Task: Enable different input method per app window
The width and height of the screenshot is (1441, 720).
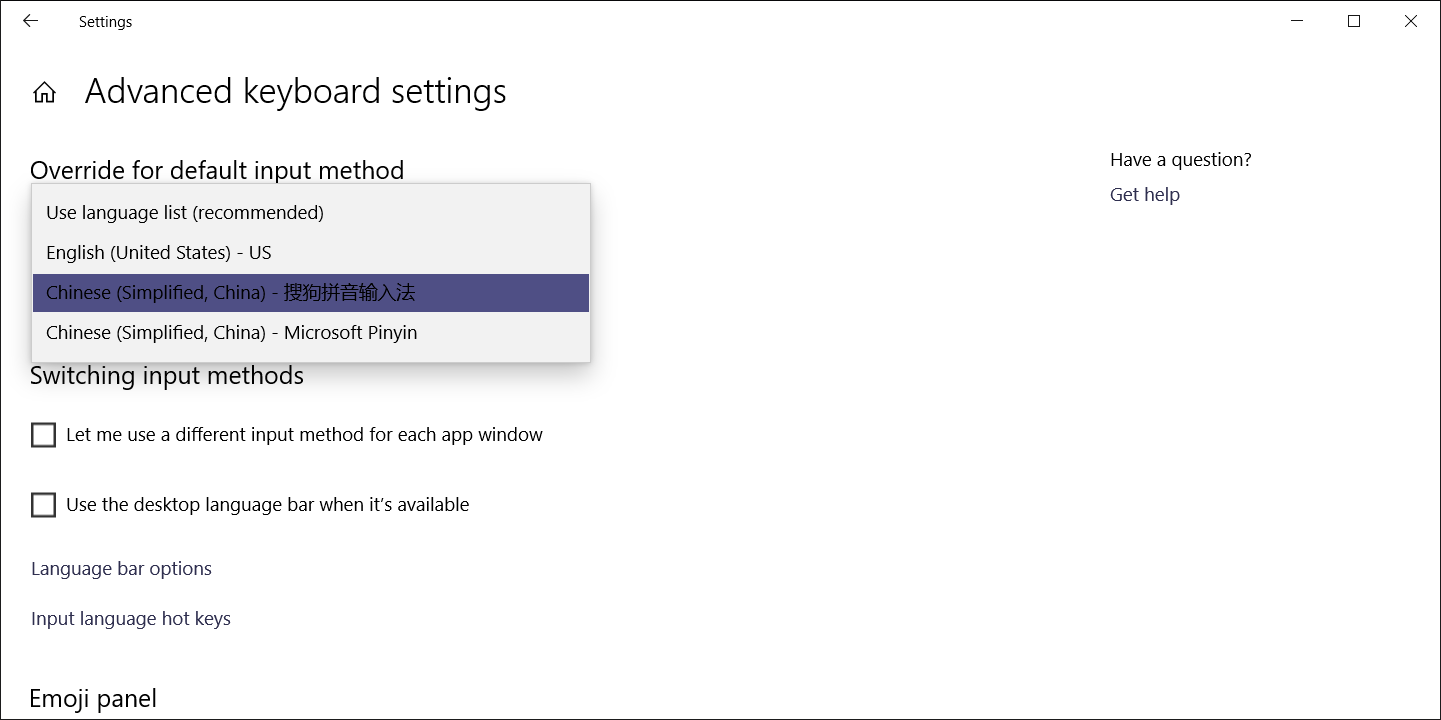Action: (x=43, y=435)
